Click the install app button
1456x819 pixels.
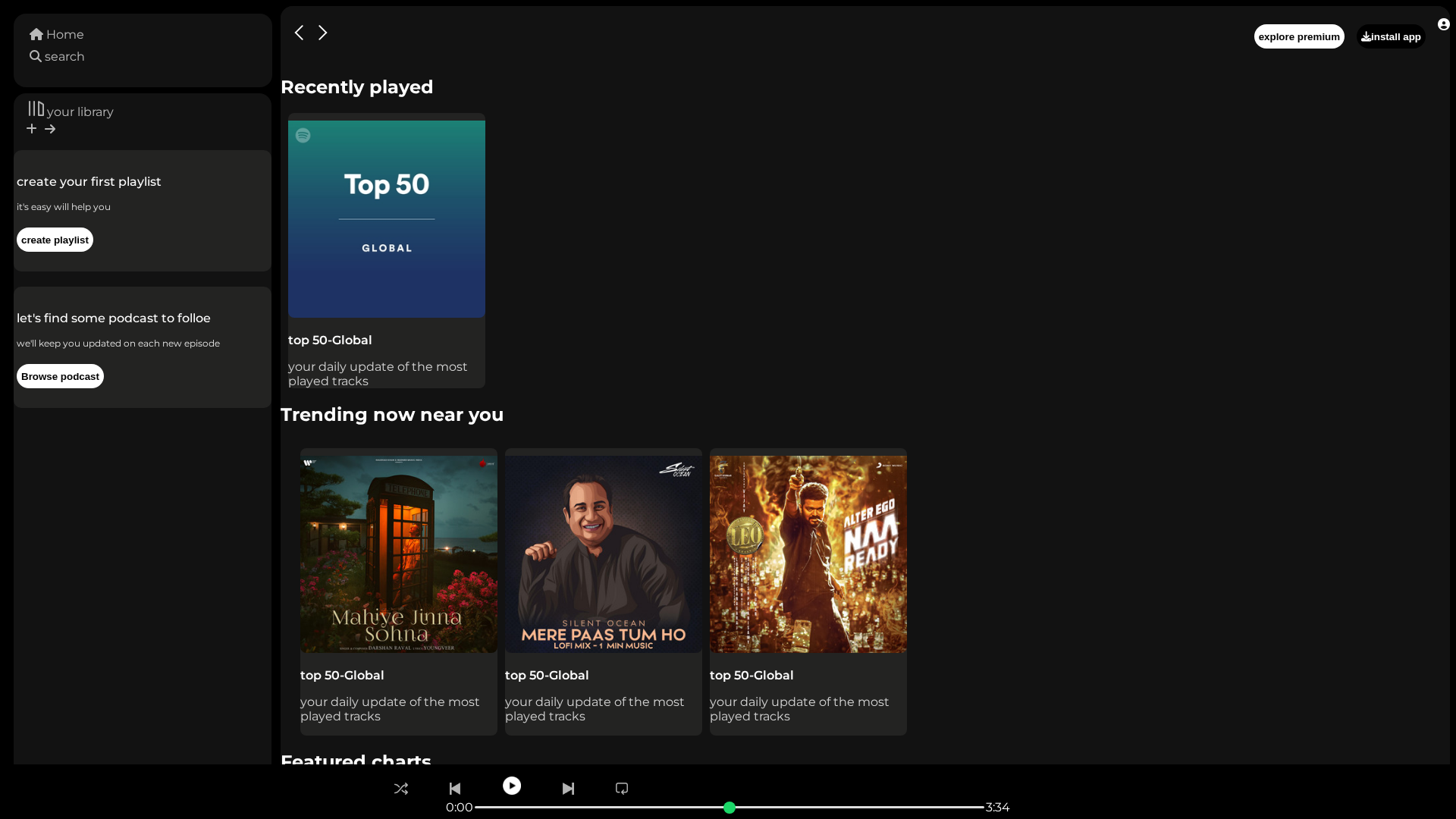pyautogui.click(x=1391, y=36)
